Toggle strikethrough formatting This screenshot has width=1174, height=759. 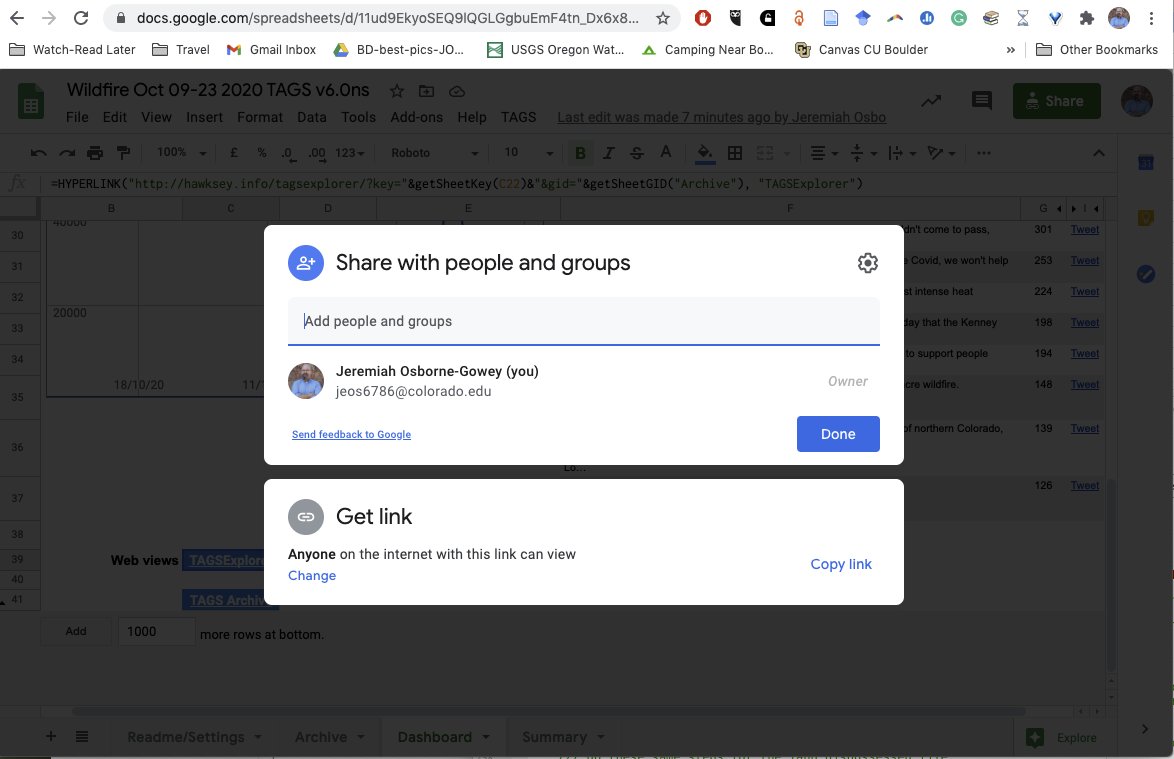[636, 153]
